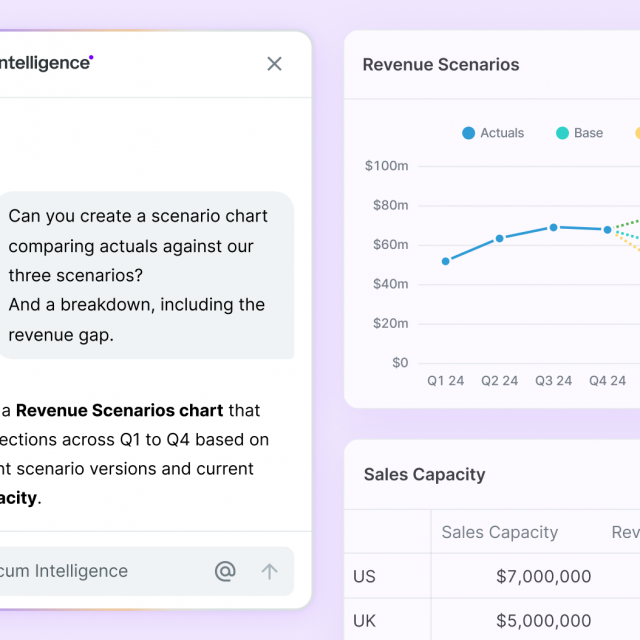Screen dimensions: 640x640
Task: Click the Revenue Scenarios panel title
Action: pyautogui.click(x=441, y=65)
